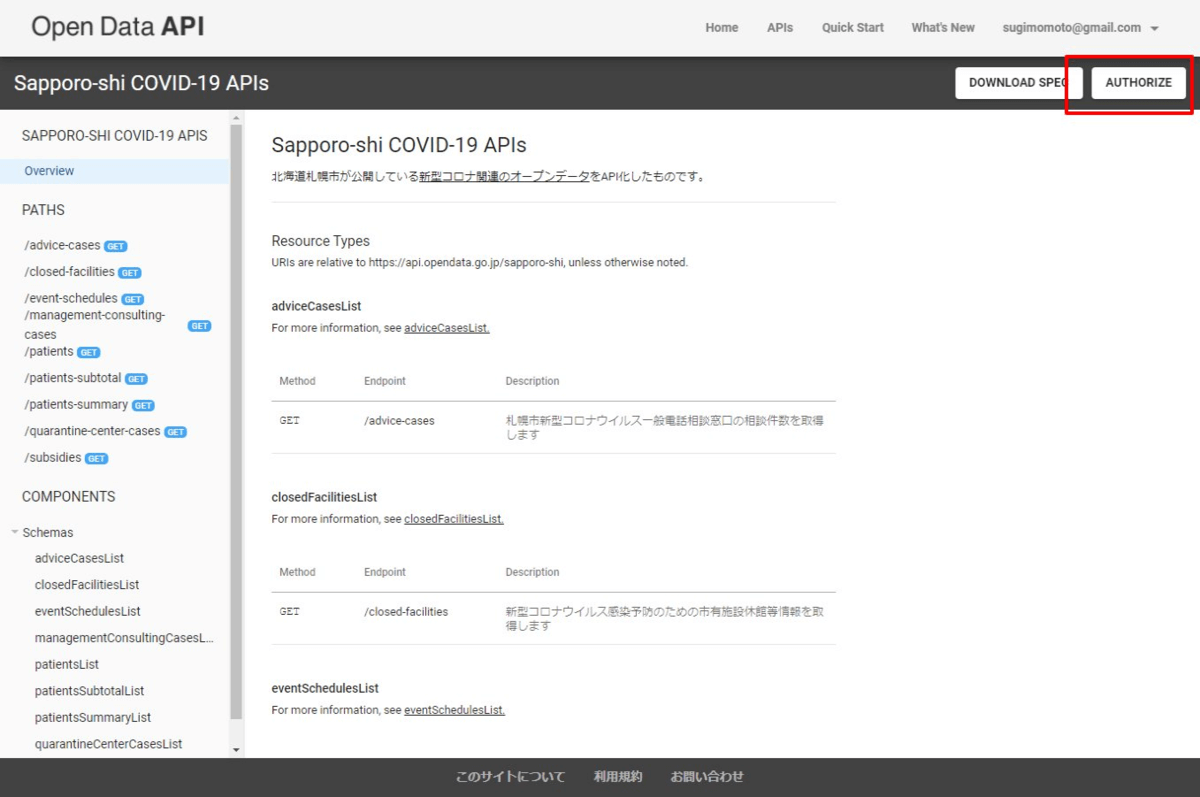Open the APIs menu item
This screenshot has width=1200, height=797.
coord(780,28)
